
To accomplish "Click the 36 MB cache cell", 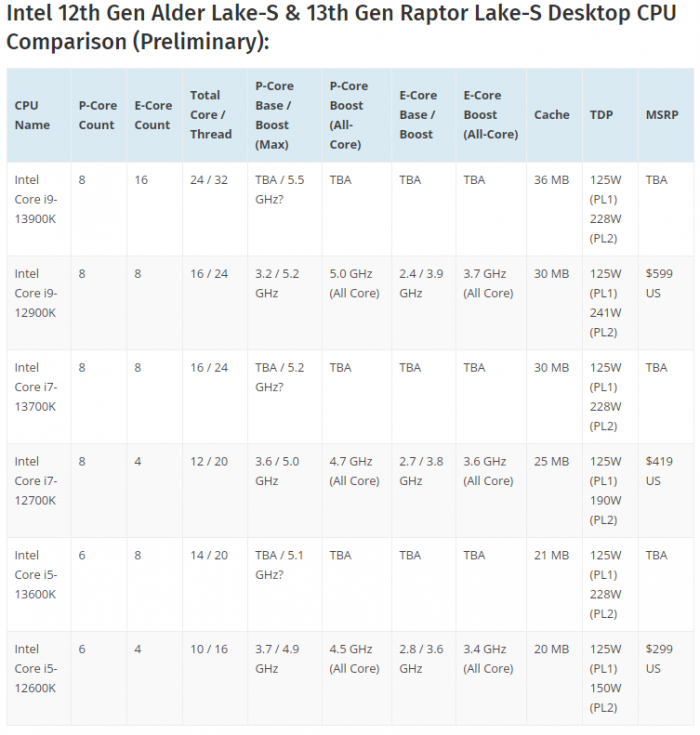I will [551, 180].
